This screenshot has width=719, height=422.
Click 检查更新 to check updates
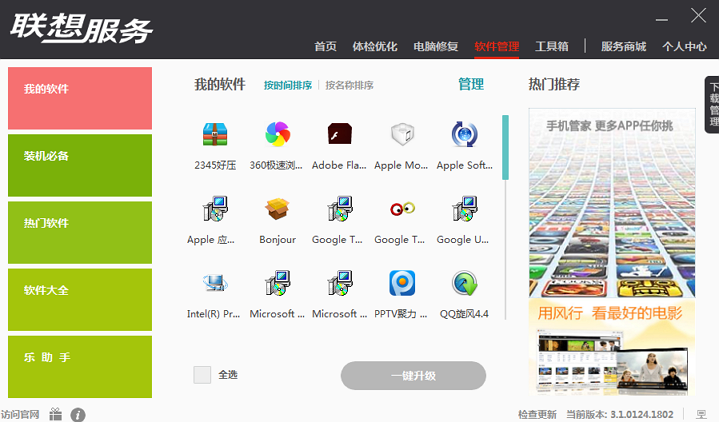pyautogui.click(x=537, y=415)
